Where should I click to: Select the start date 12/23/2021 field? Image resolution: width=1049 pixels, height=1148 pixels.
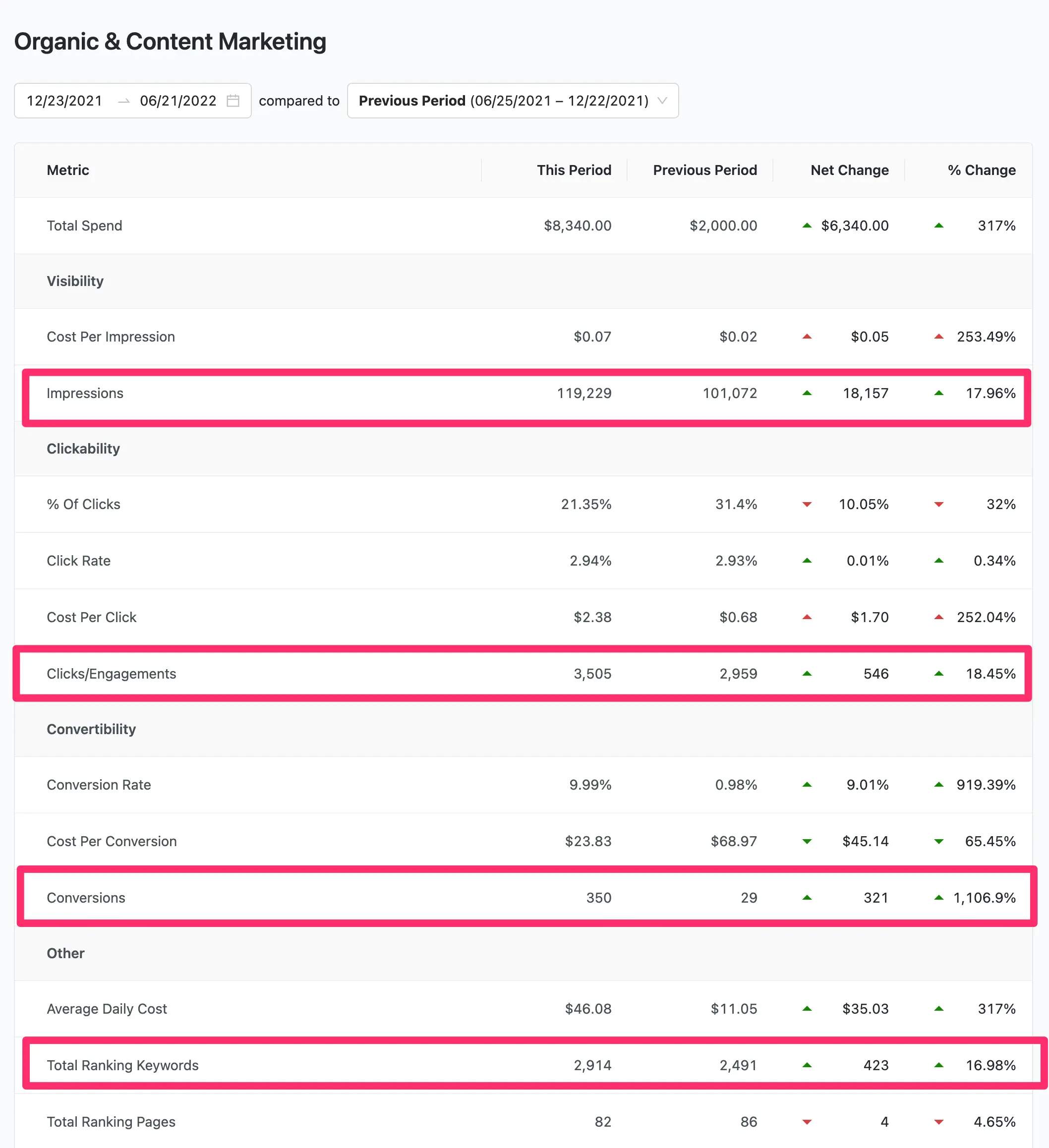tap(64, 100)
